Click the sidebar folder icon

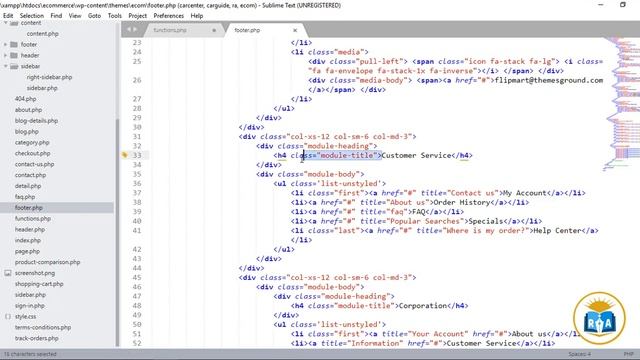coord(14,66)
